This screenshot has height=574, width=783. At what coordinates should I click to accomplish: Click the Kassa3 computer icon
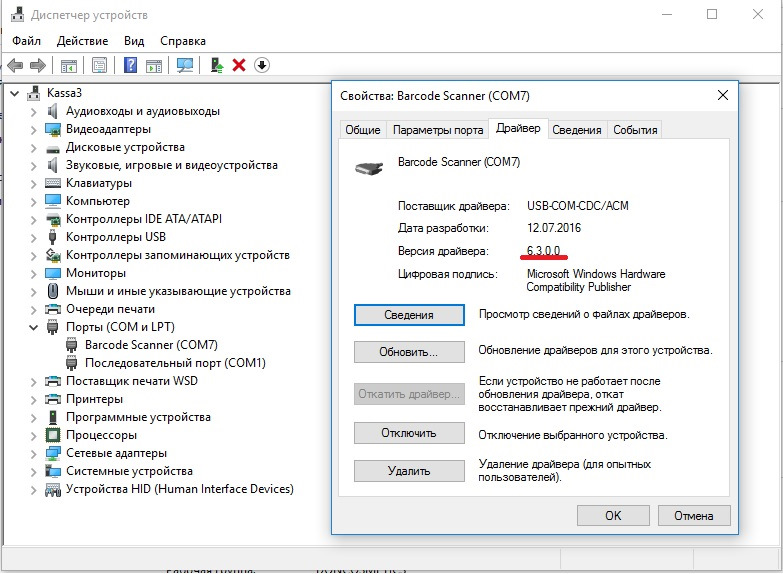click(x=34, y=93)
